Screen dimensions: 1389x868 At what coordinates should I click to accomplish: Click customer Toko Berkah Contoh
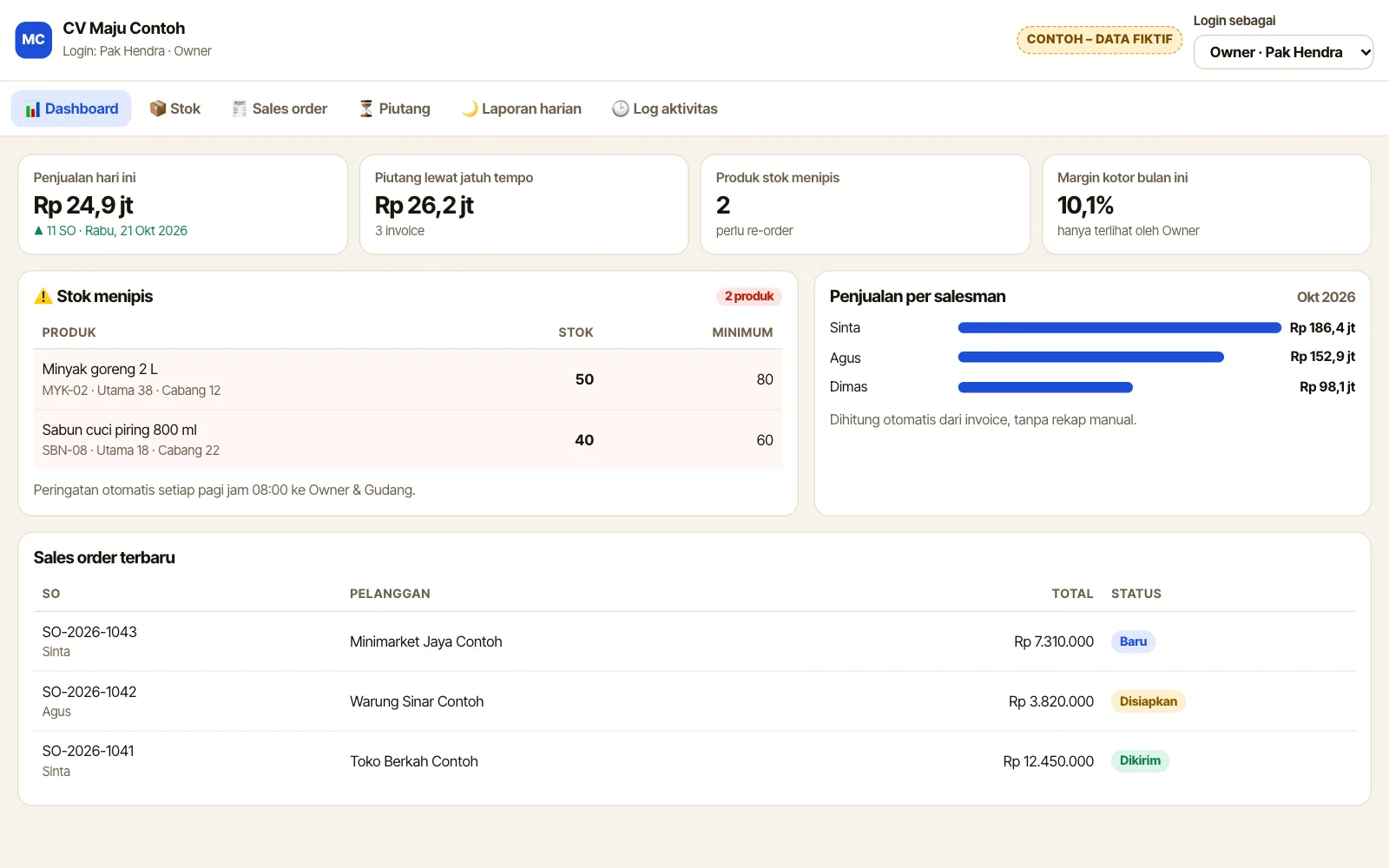pos(414,761)
